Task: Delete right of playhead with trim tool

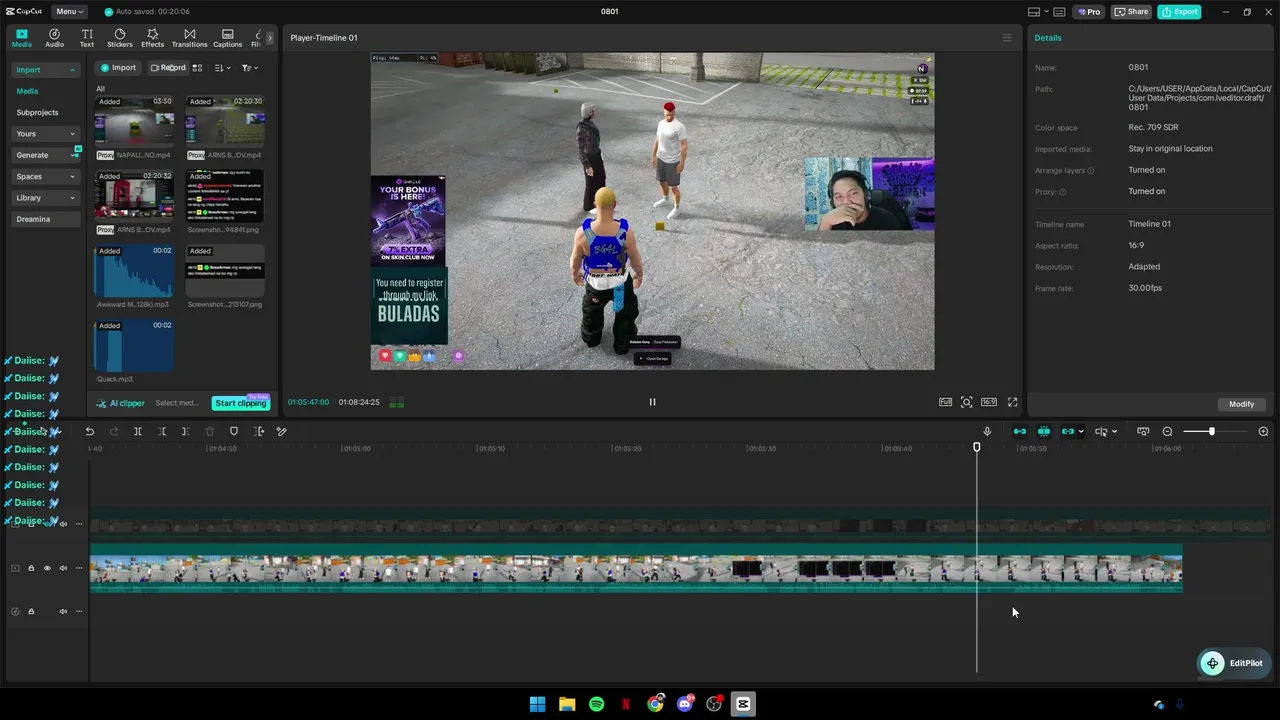Action: (x=186, y=431)
